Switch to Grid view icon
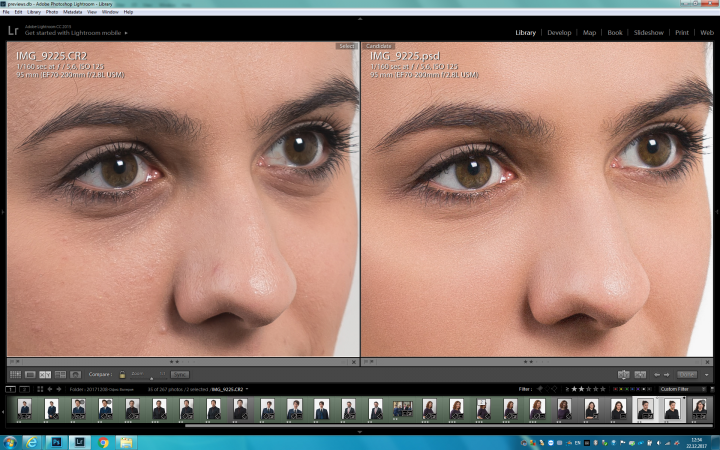The height and width of the screenshot is (450, 720). (x=15, y=375)
